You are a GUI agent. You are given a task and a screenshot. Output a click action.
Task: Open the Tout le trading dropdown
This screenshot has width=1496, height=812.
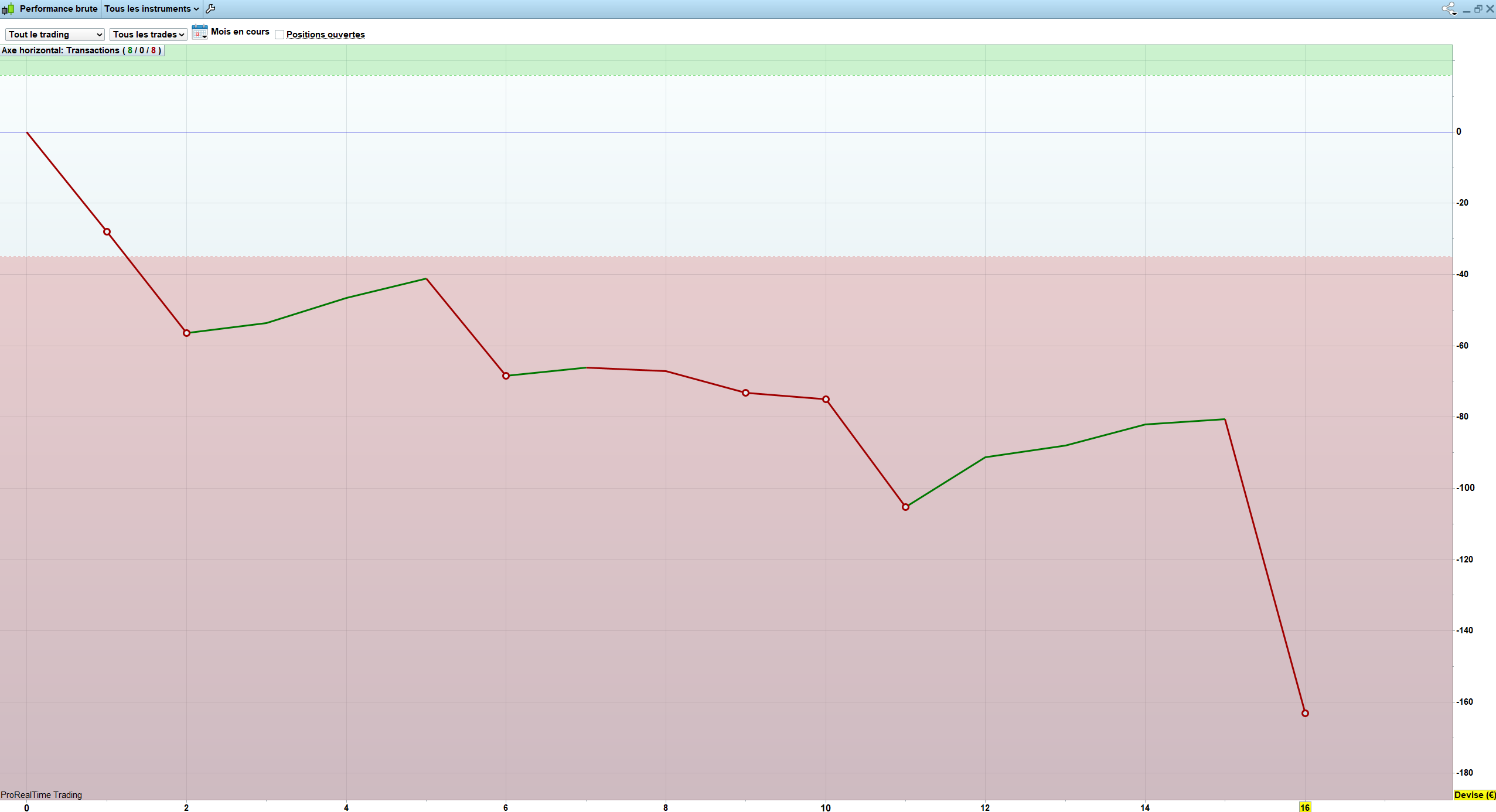(x=55, y=35)
